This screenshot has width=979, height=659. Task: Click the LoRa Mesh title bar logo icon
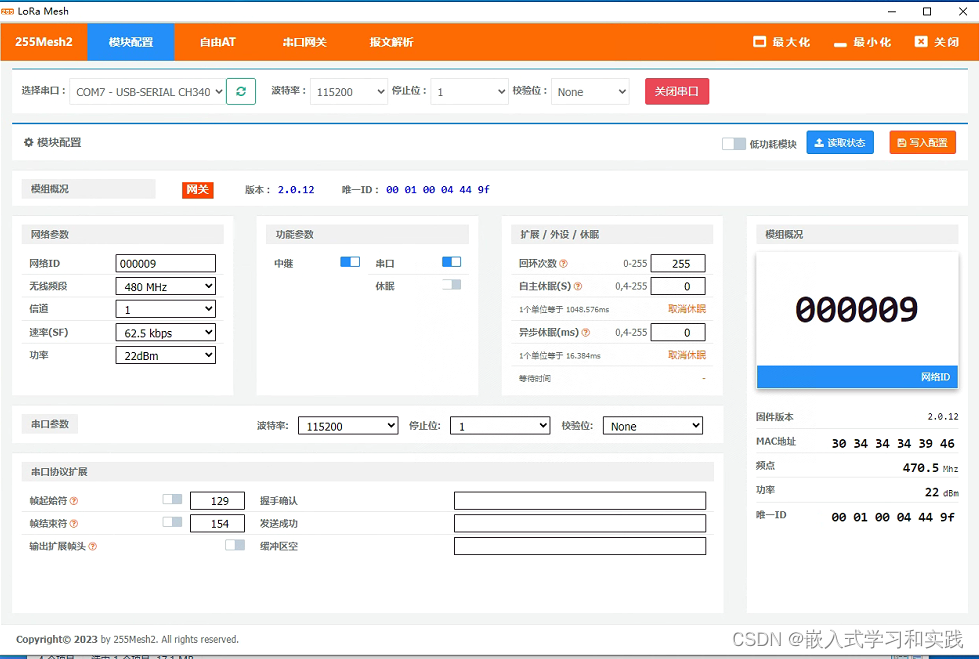pos(10,11)
